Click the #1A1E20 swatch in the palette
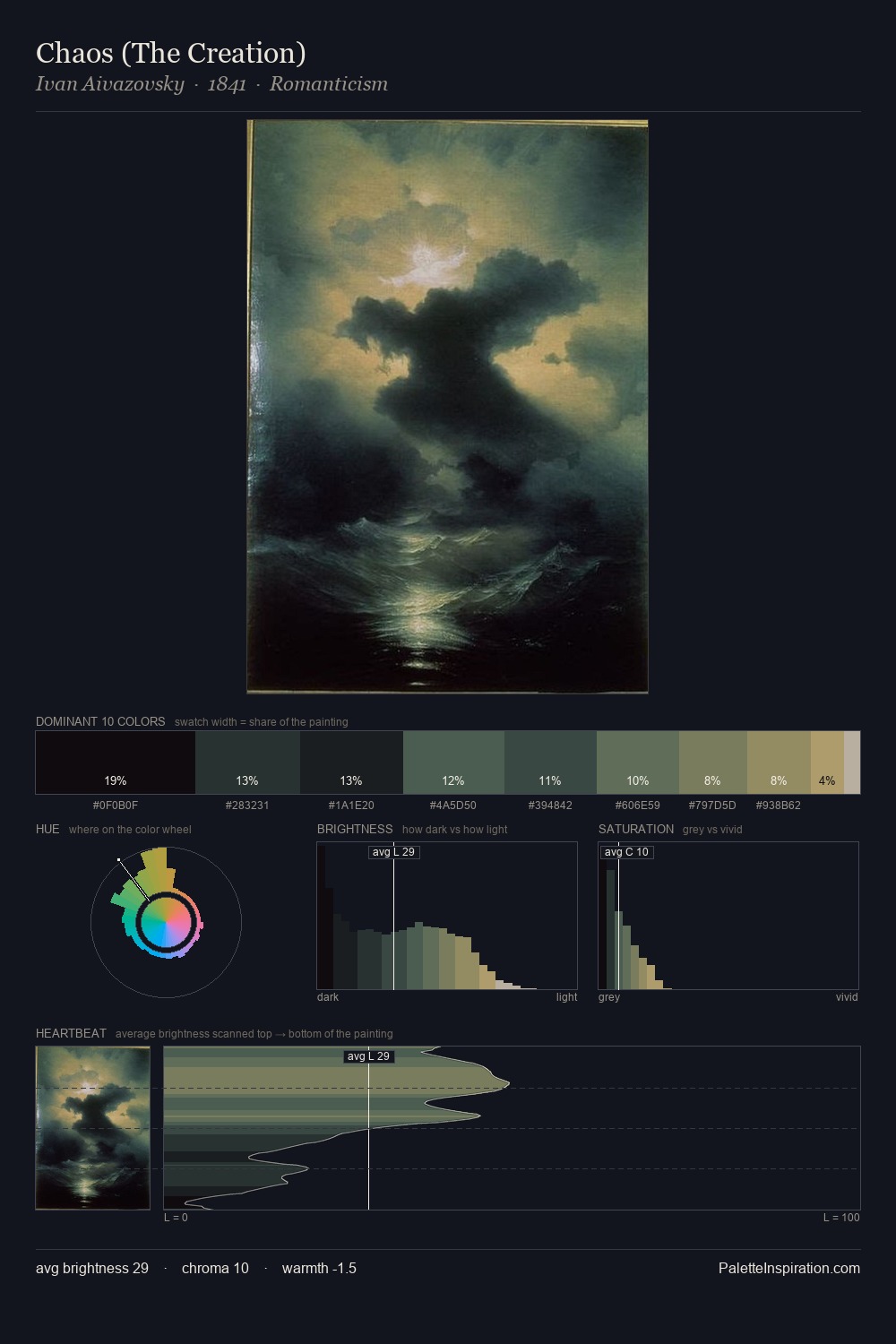This screenshot has width=896, height=1344. (351, 762)
